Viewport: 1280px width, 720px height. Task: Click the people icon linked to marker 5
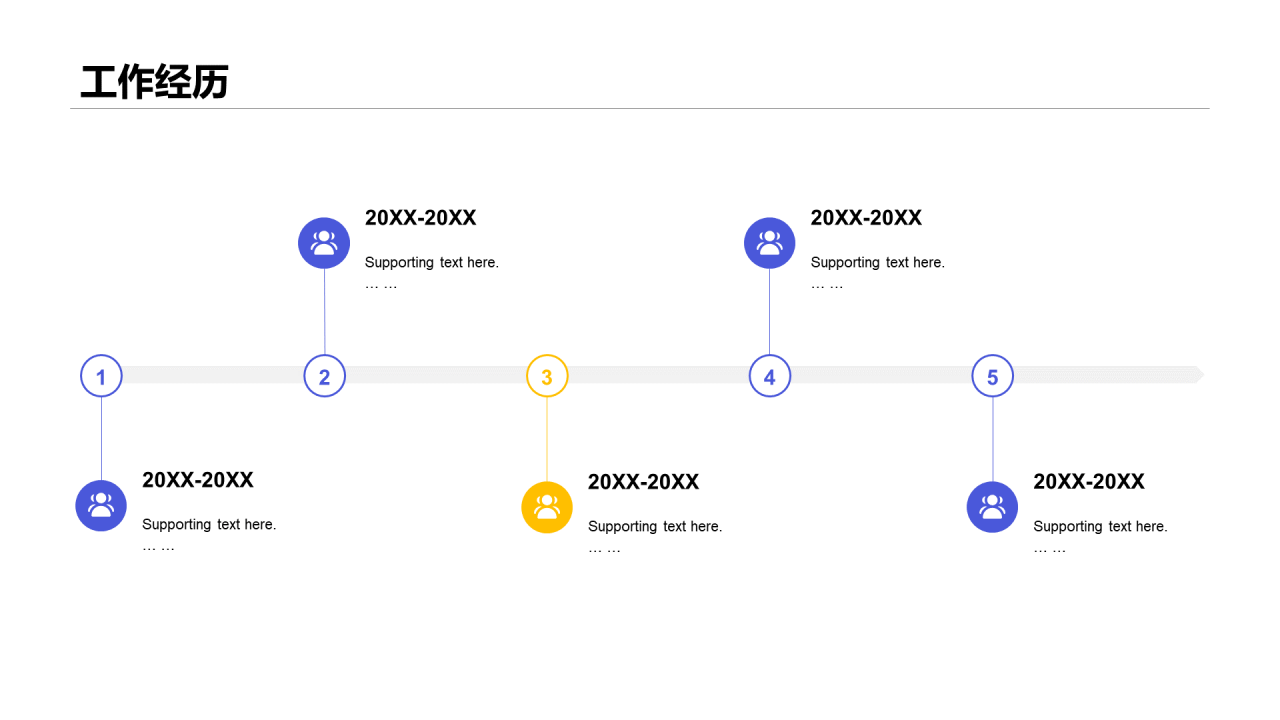(x=992, y=507)
